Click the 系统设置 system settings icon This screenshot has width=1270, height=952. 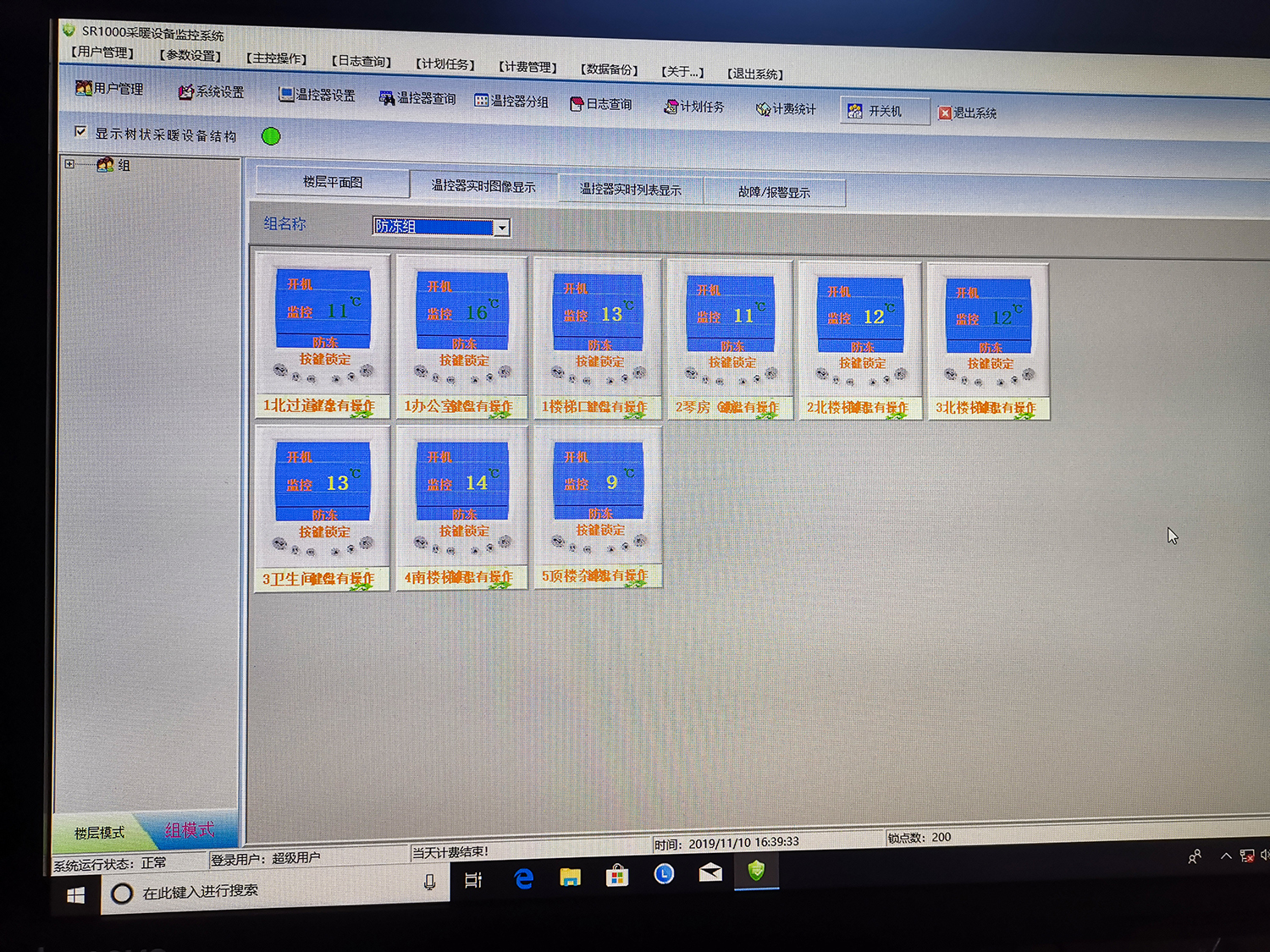[186, 91]
